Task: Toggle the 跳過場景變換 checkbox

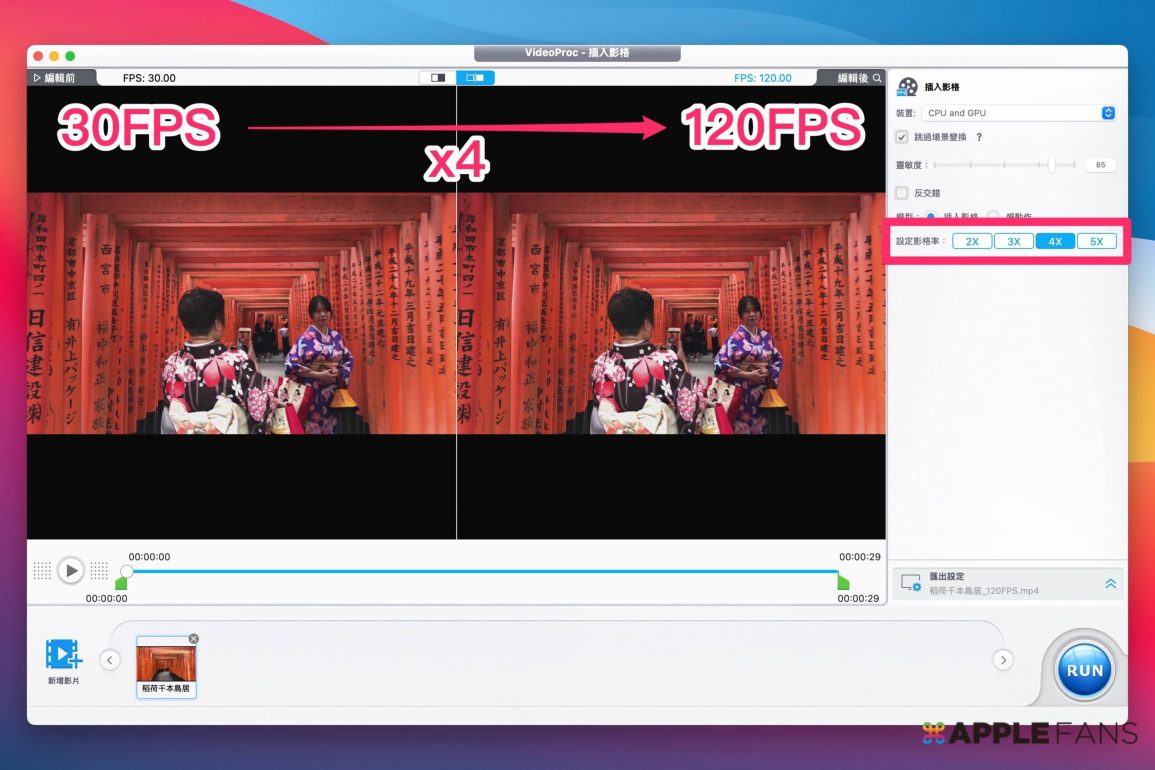Action: tap(902, 137)
